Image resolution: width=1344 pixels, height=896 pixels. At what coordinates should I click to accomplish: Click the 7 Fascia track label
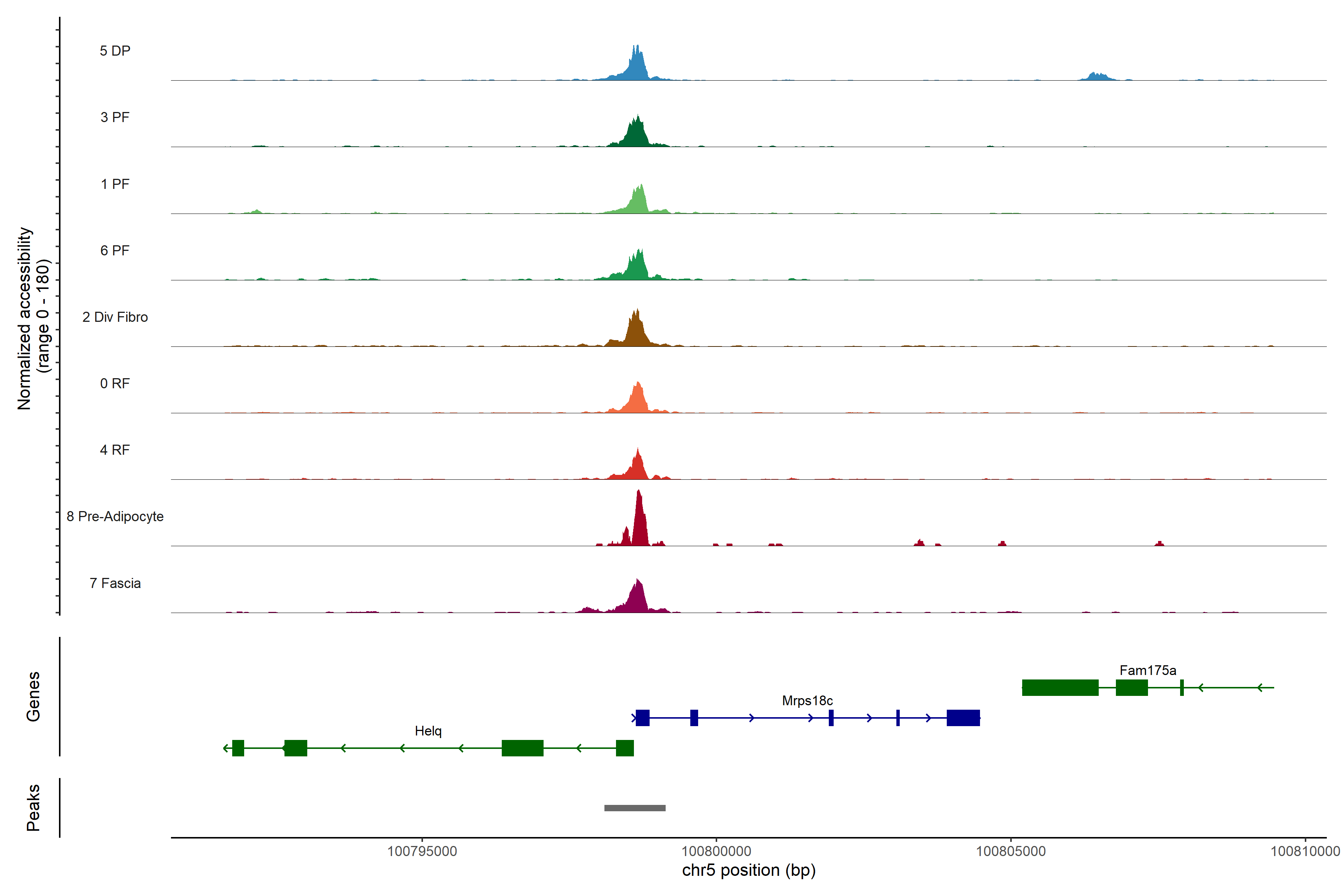tap(115, 584)
